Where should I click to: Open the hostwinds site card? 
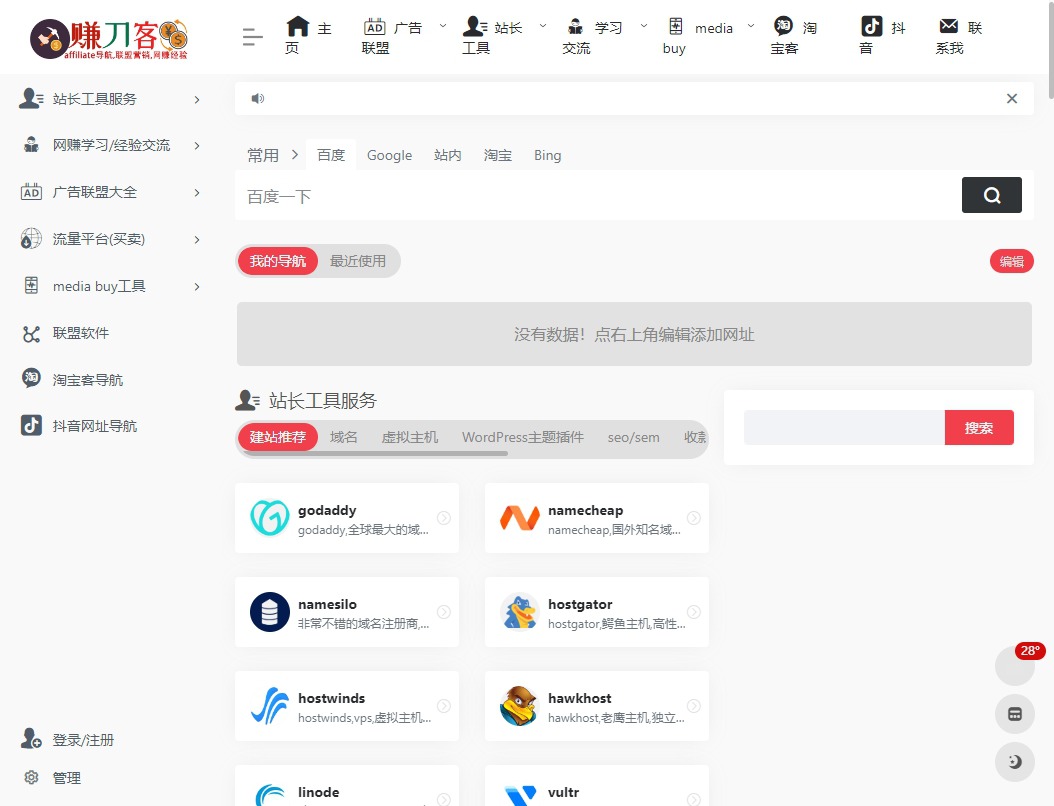coord(347,707)
